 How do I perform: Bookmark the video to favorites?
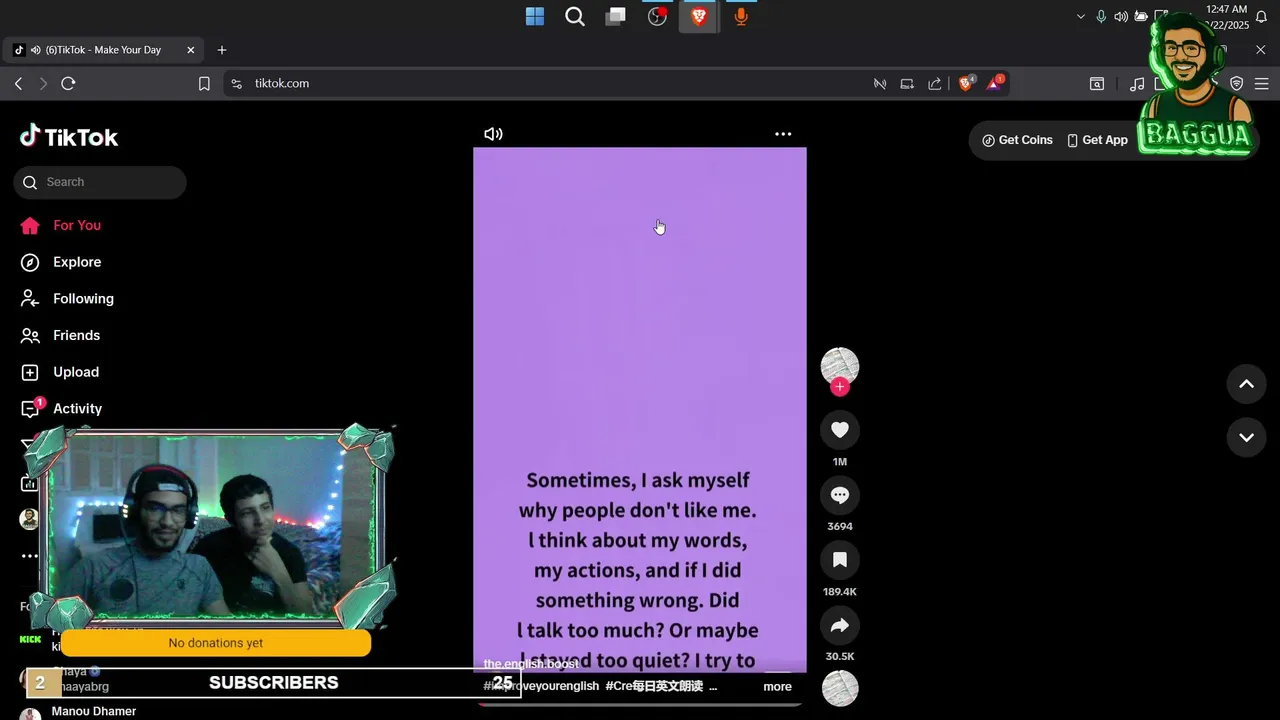click(x=840, y=560)
